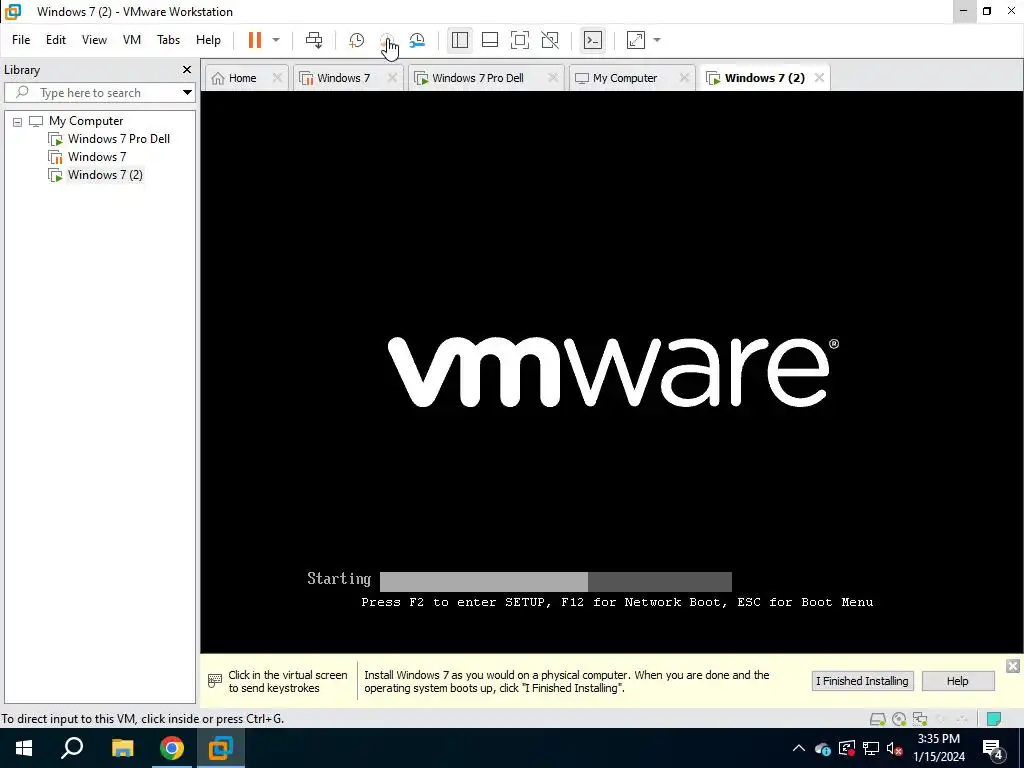Click the 3:35 PM taskbar clock
The width and height of the screenshot is (1024, 768).
938,739
